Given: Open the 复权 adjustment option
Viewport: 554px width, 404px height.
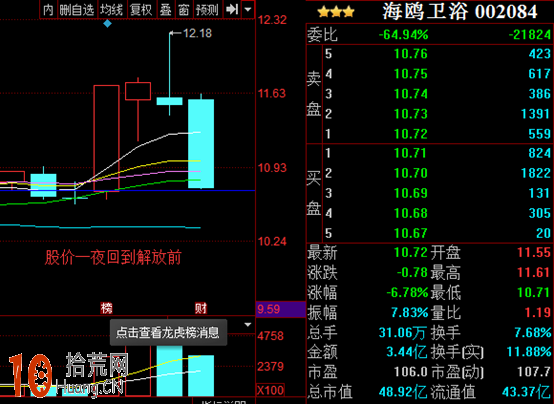Looking at the screenshot, I should tap(141, 10).
